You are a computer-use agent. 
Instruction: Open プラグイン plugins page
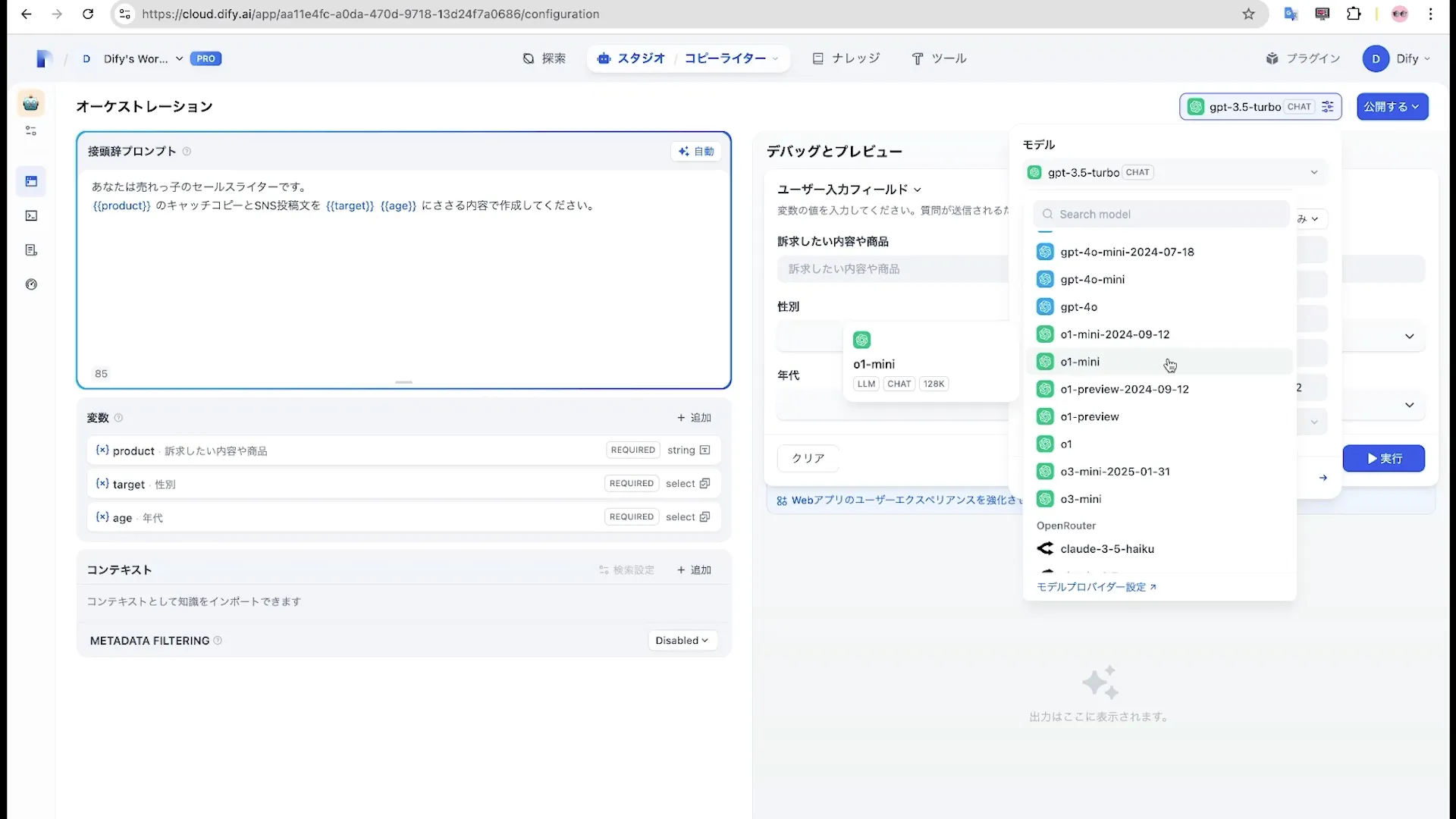[x=1303, y=58]
